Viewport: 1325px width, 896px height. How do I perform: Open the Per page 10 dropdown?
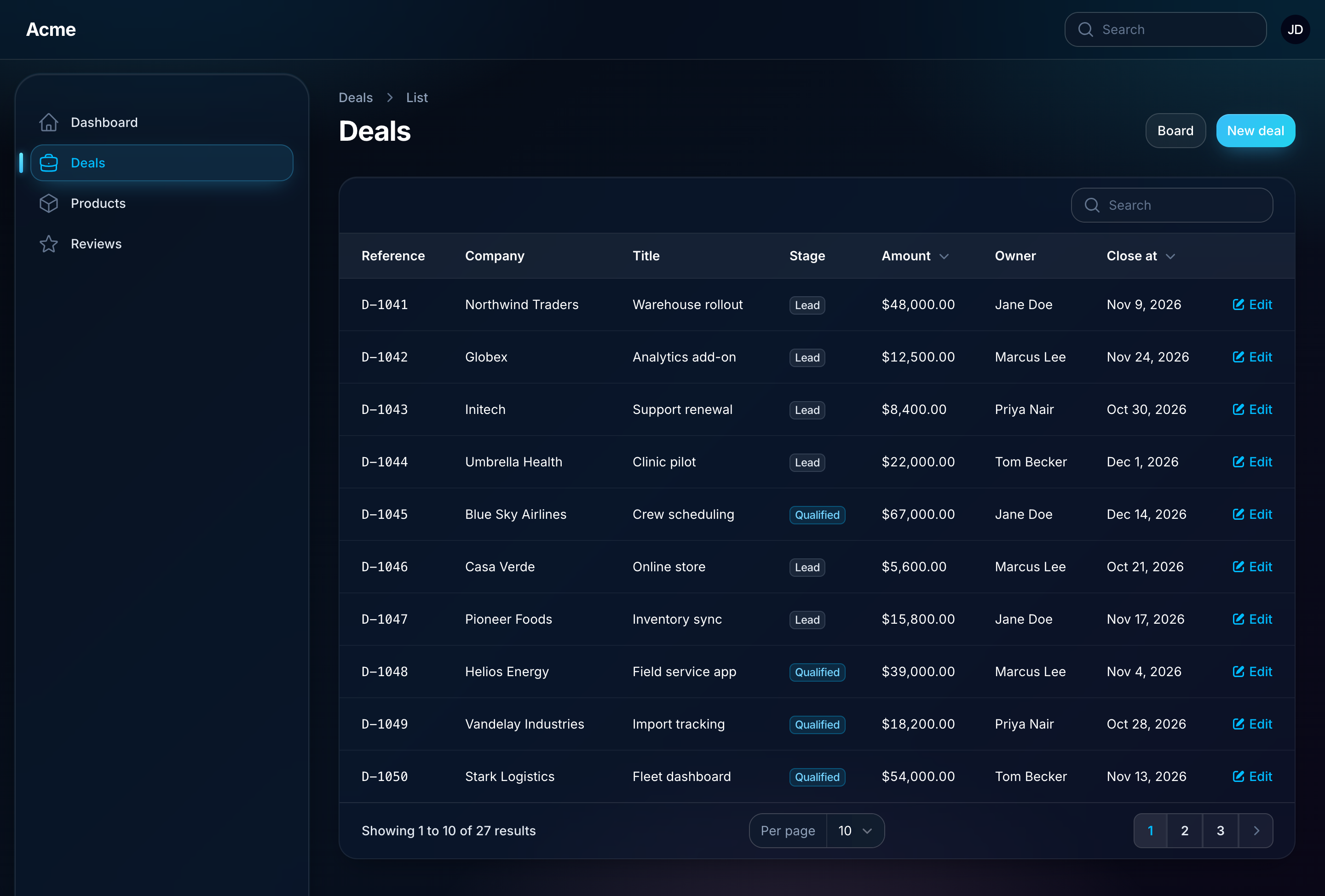(855, 831)
